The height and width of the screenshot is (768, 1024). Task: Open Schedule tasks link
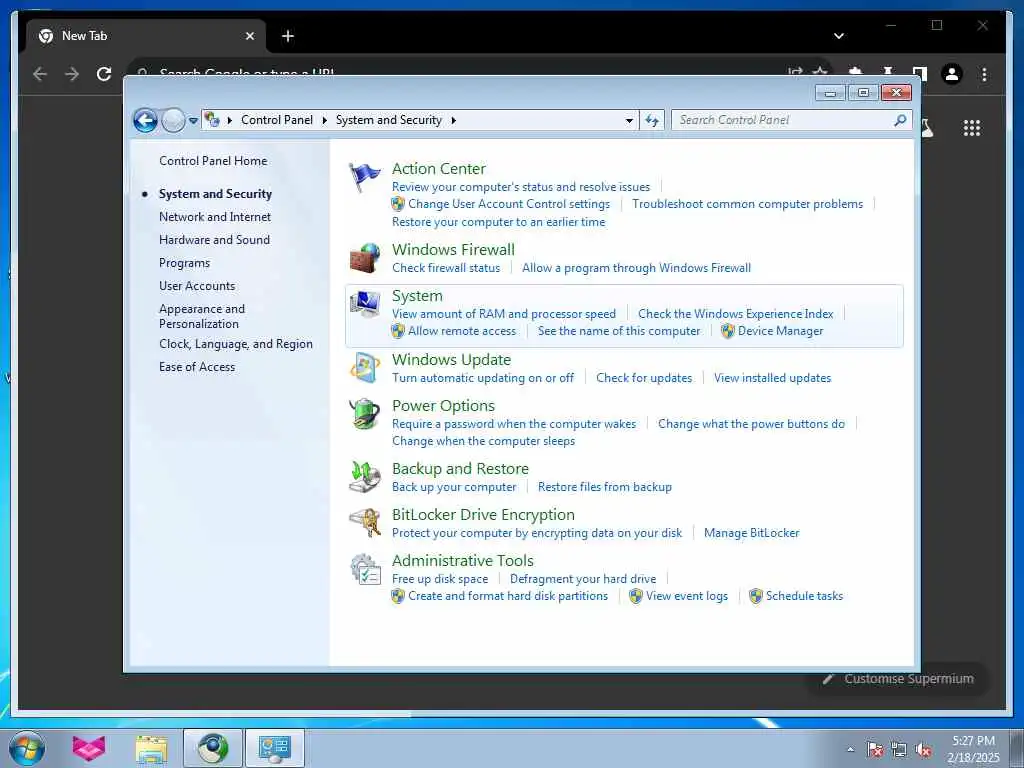pos(805,596)
